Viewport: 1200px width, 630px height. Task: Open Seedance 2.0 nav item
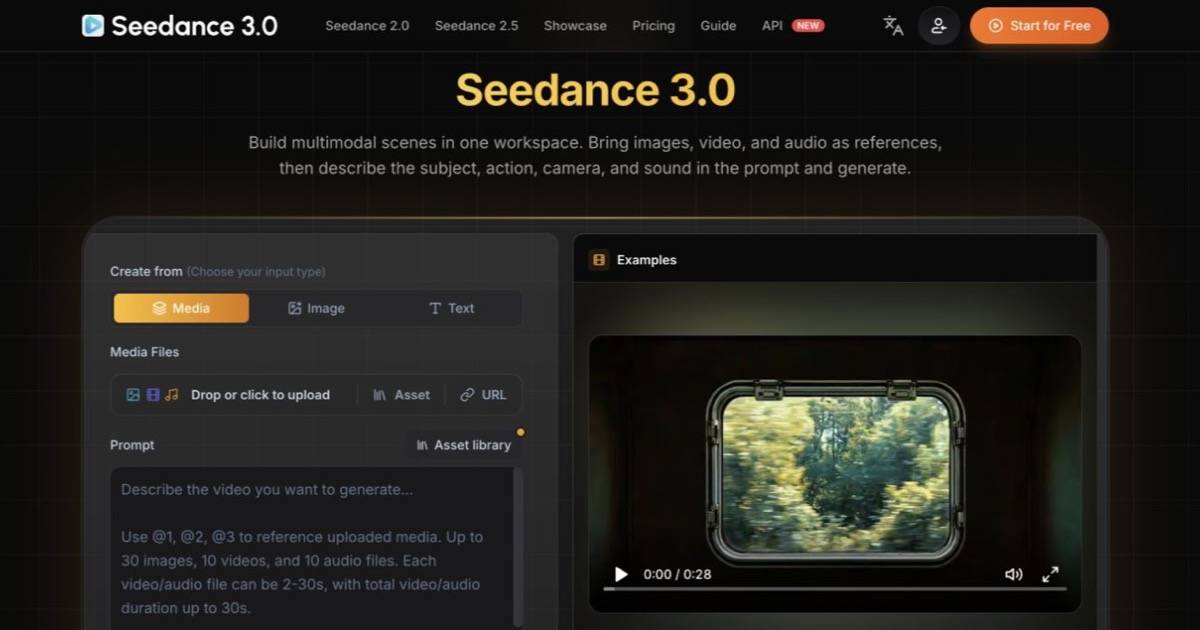click(367, 26)
